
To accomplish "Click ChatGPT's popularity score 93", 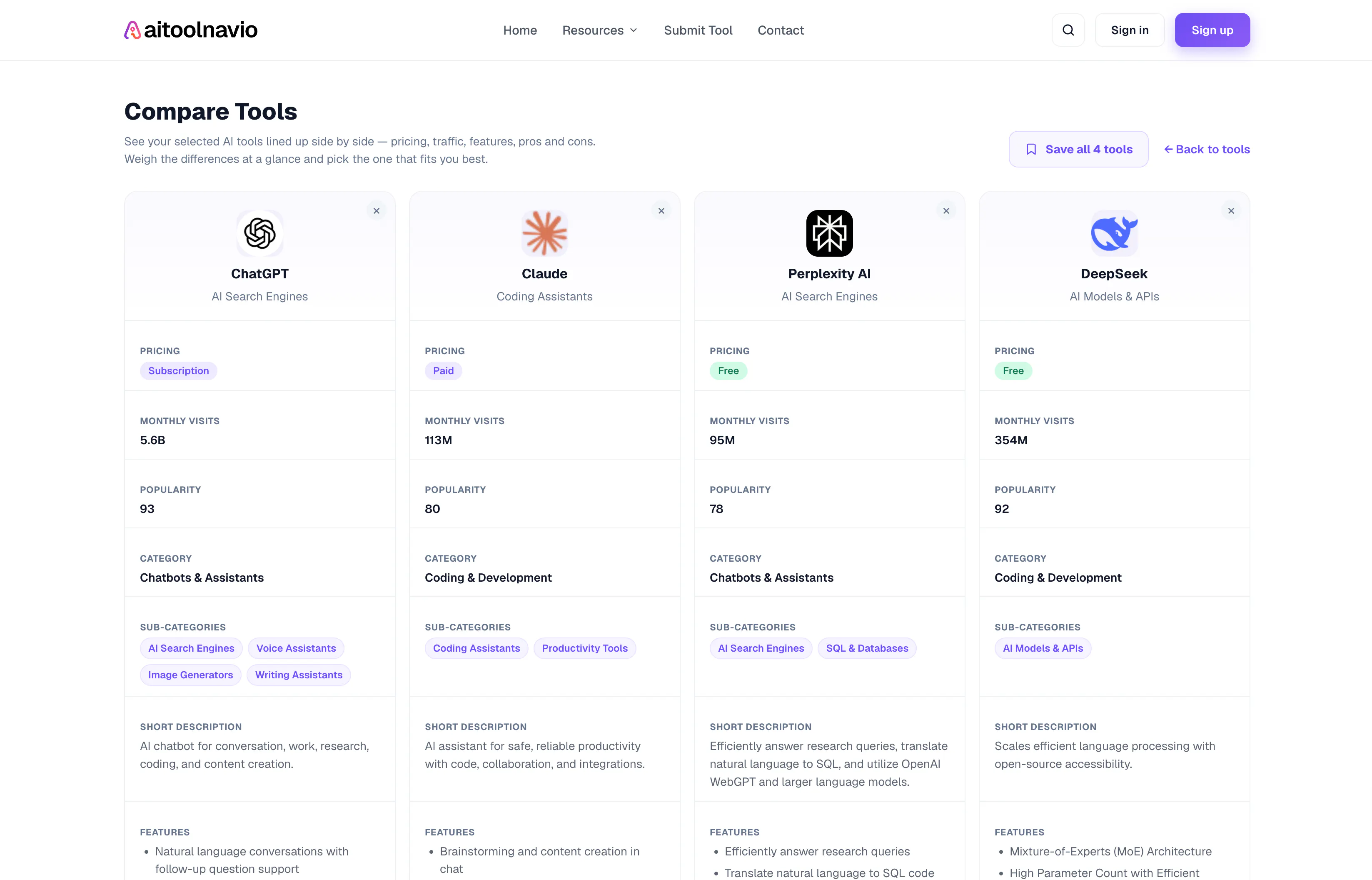I will click(147, 509).
